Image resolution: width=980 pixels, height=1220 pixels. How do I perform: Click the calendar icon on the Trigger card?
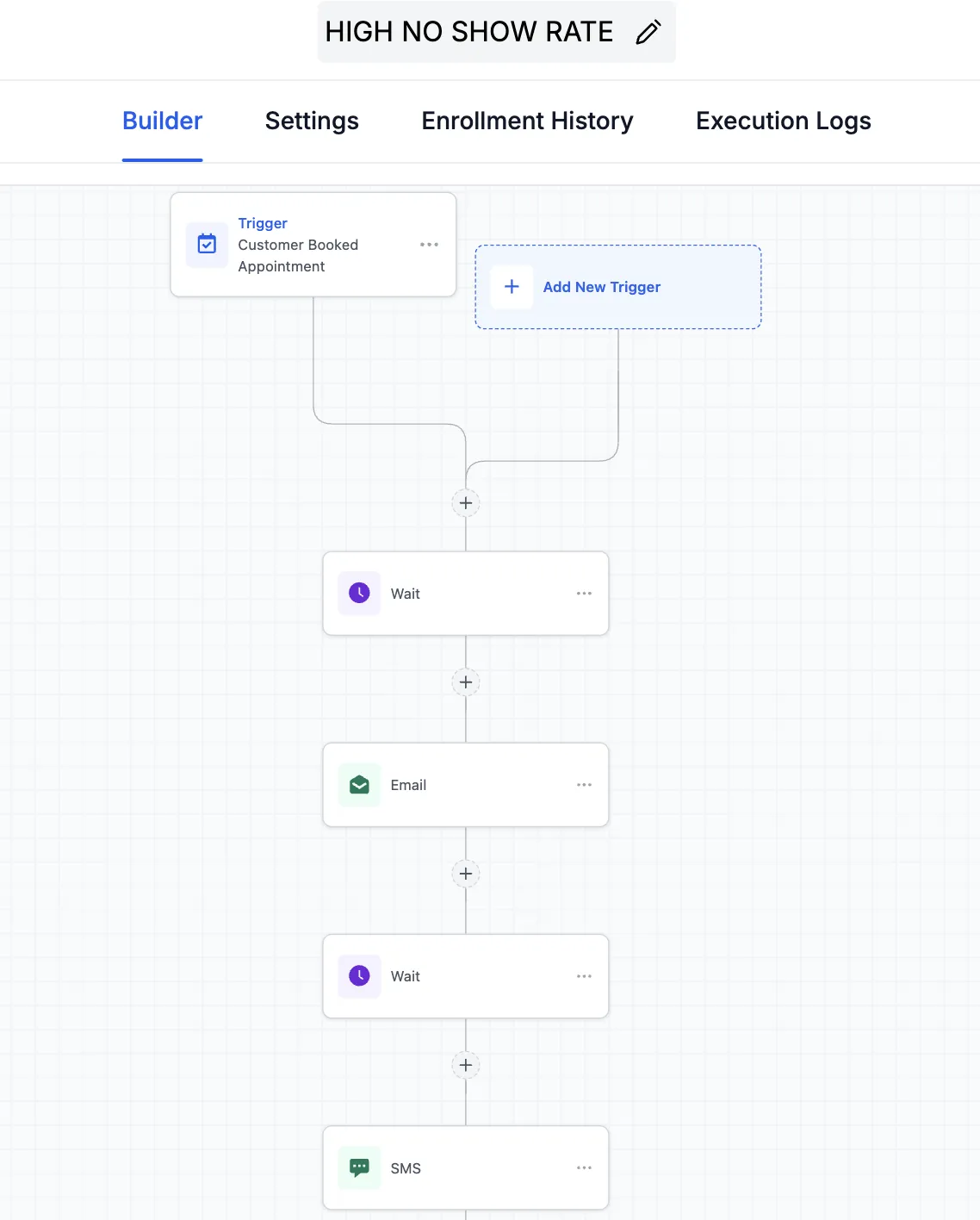[207, 245]
